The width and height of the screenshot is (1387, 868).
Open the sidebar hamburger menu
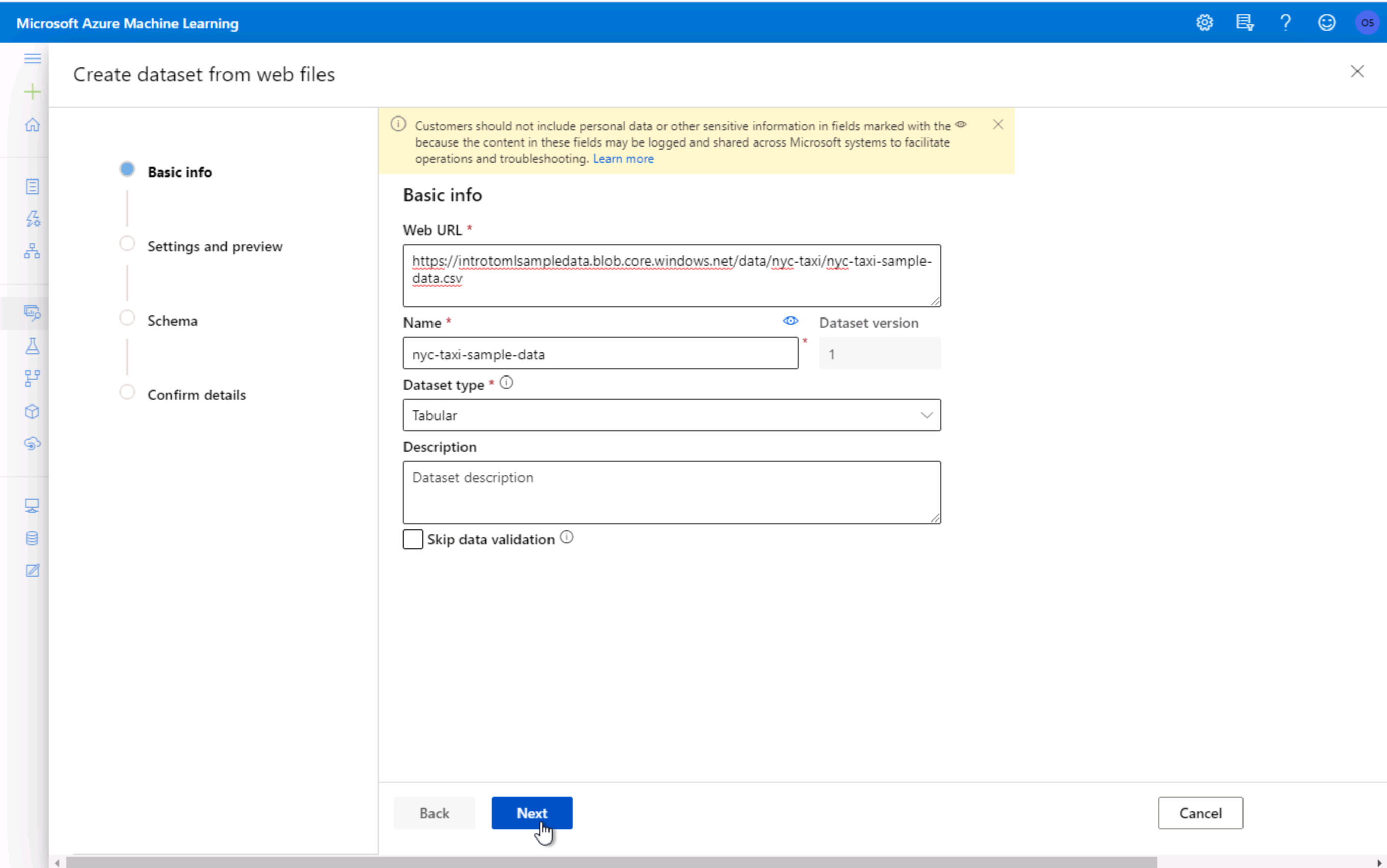pyautogui.click(x=32, y=58)
